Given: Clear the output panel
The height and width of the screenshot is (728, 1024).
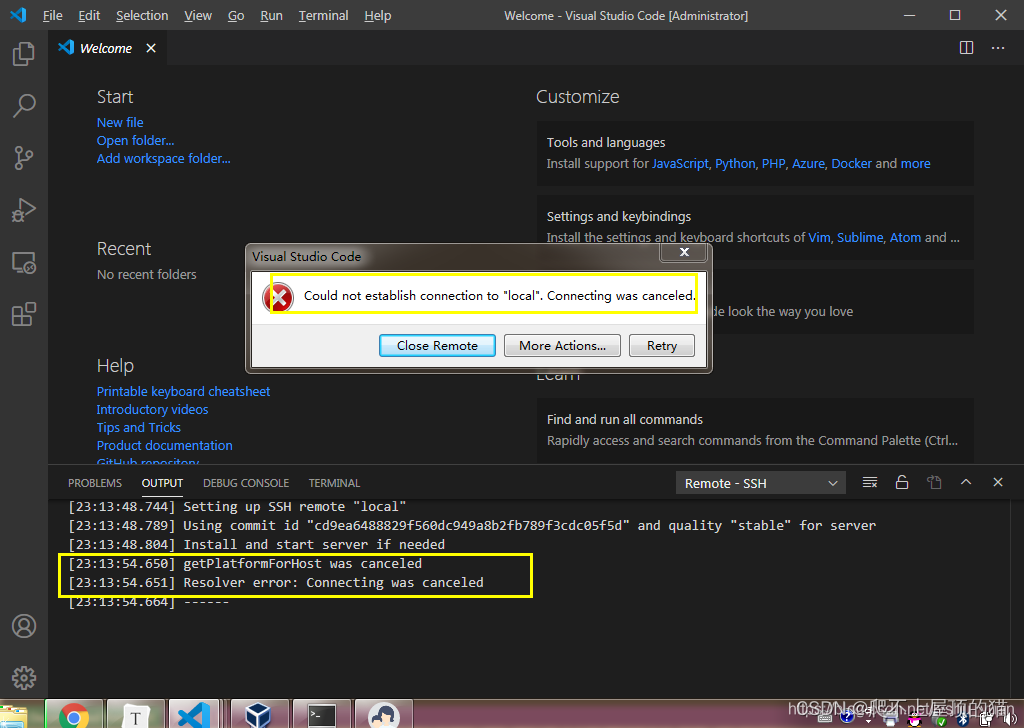Looking at the screenshot, I should [870, 483].
